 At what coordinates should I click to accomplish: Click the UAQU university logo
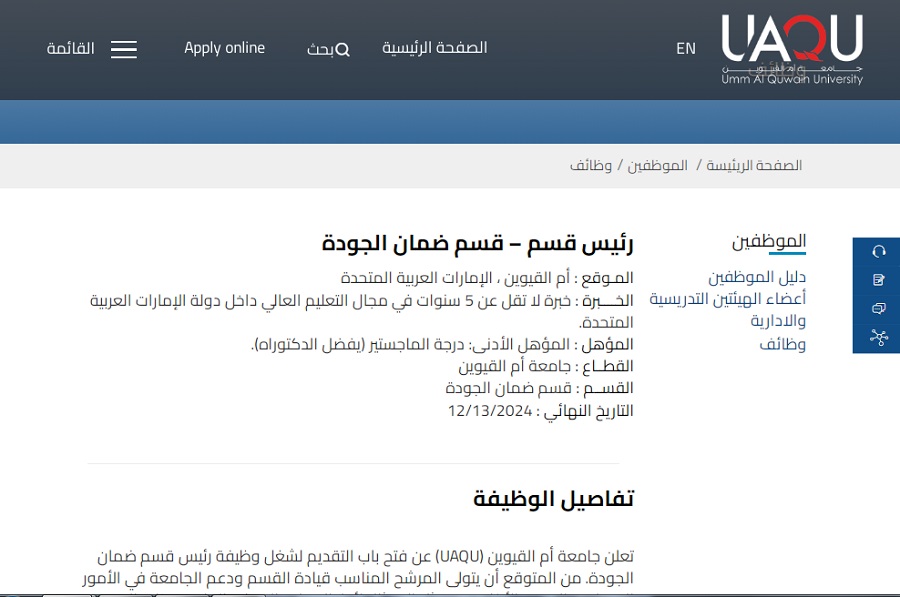click(x=792, y=49)
